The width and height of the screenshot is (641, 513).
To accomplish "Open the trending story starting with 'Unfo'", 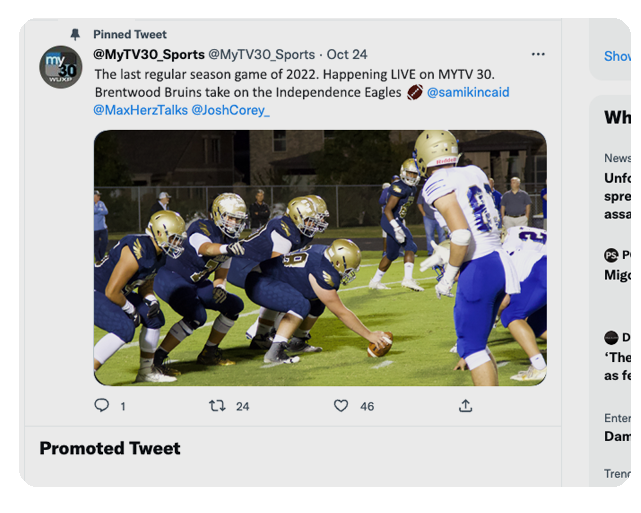I will click(617, 196).
